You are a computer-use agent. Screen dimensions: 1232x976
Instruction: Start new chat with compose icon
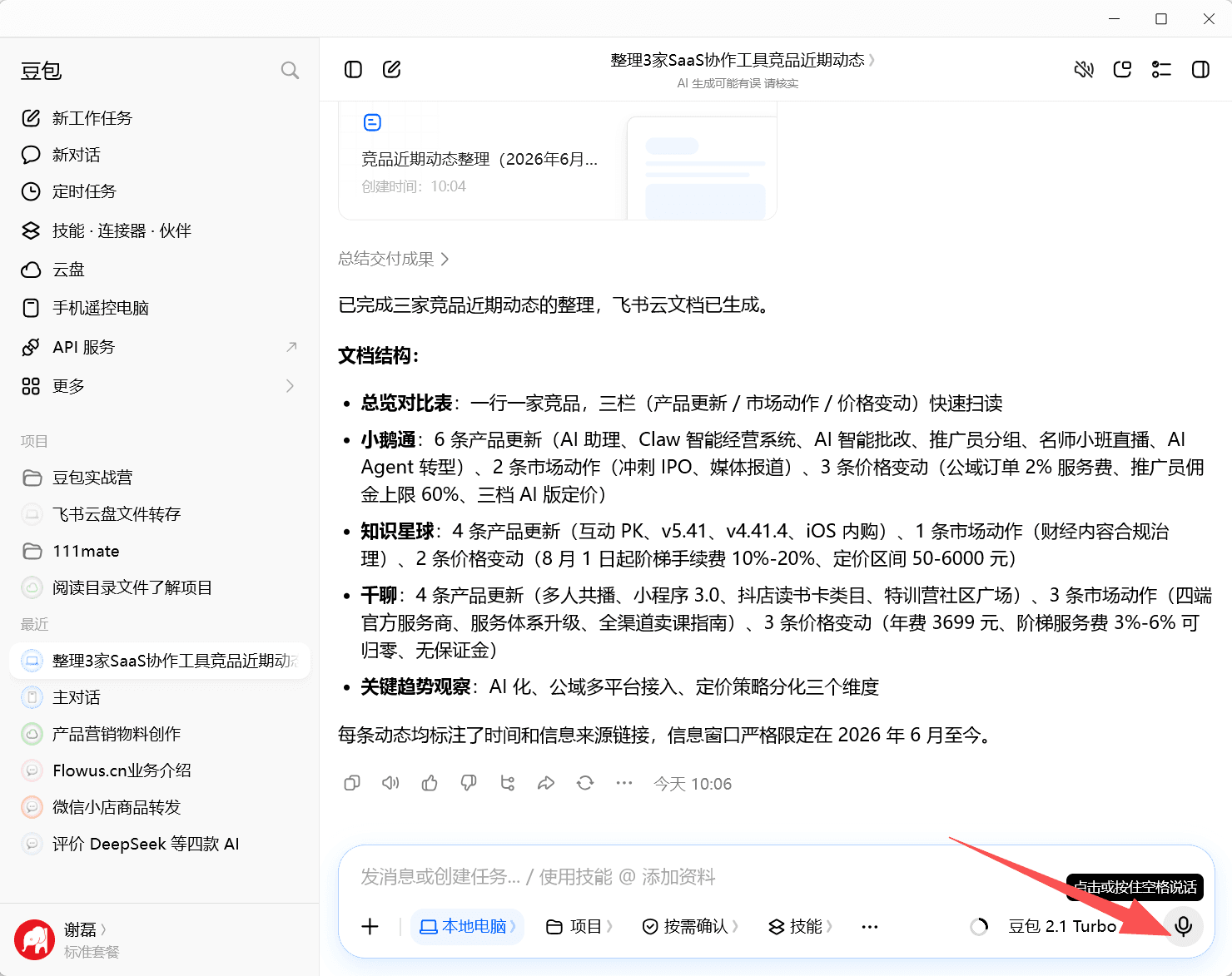(x=391, y=69)
